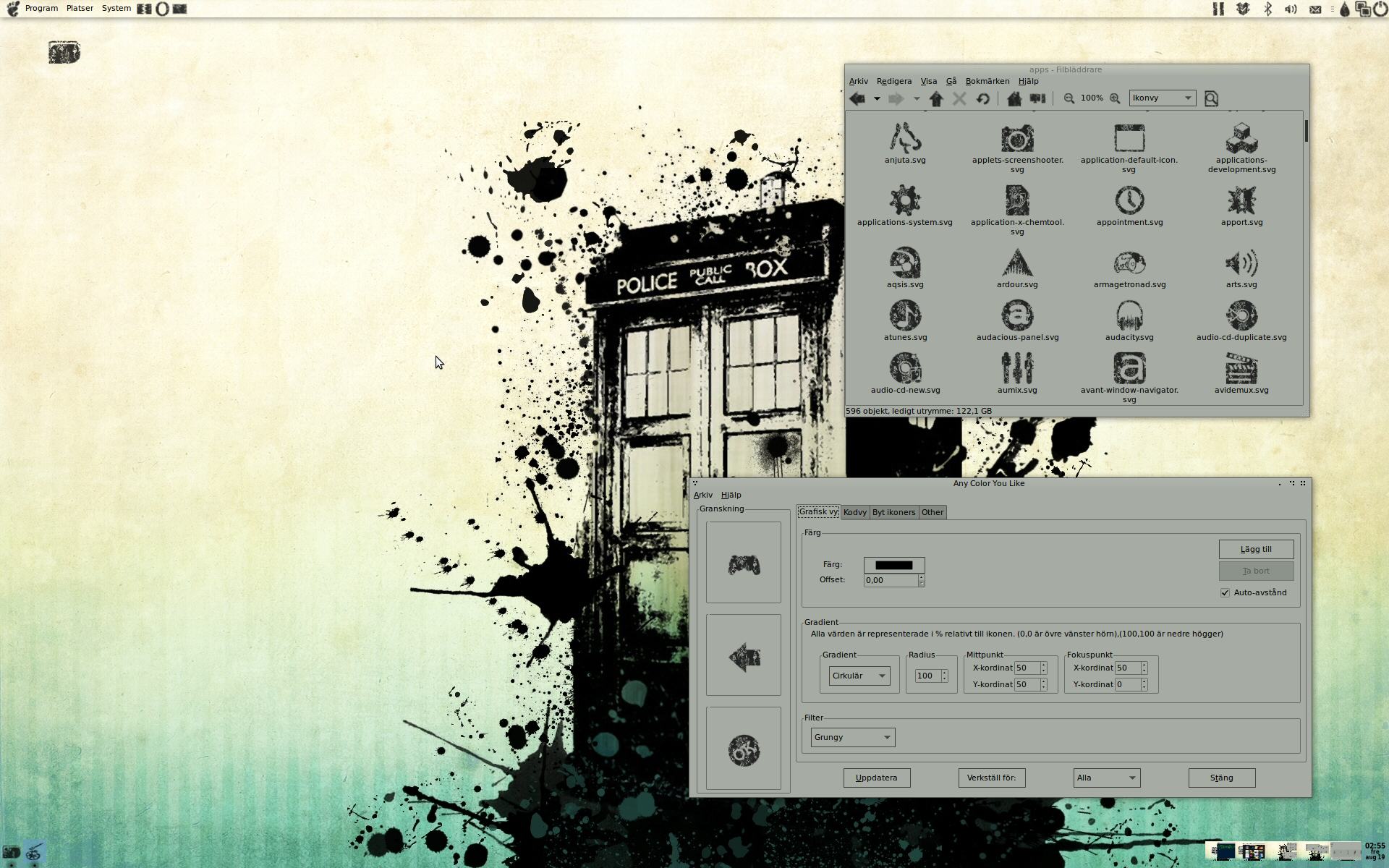This screenshot has height=868, width=1389.
Task: Open the Arkiv menu in file browser
Action: pos(858,81)
